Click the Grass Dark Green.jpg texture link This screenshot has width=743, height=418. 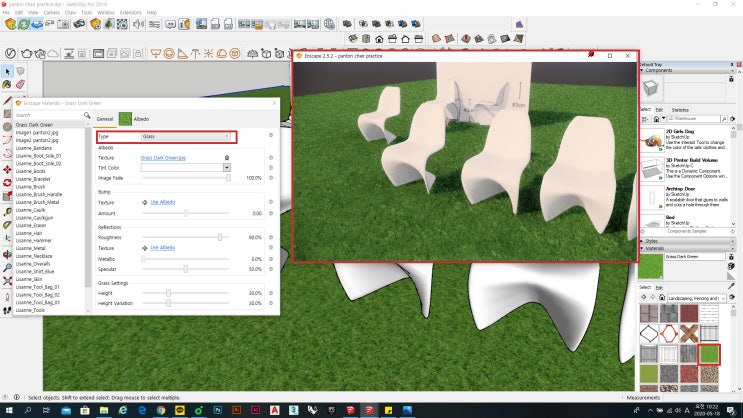163,158
